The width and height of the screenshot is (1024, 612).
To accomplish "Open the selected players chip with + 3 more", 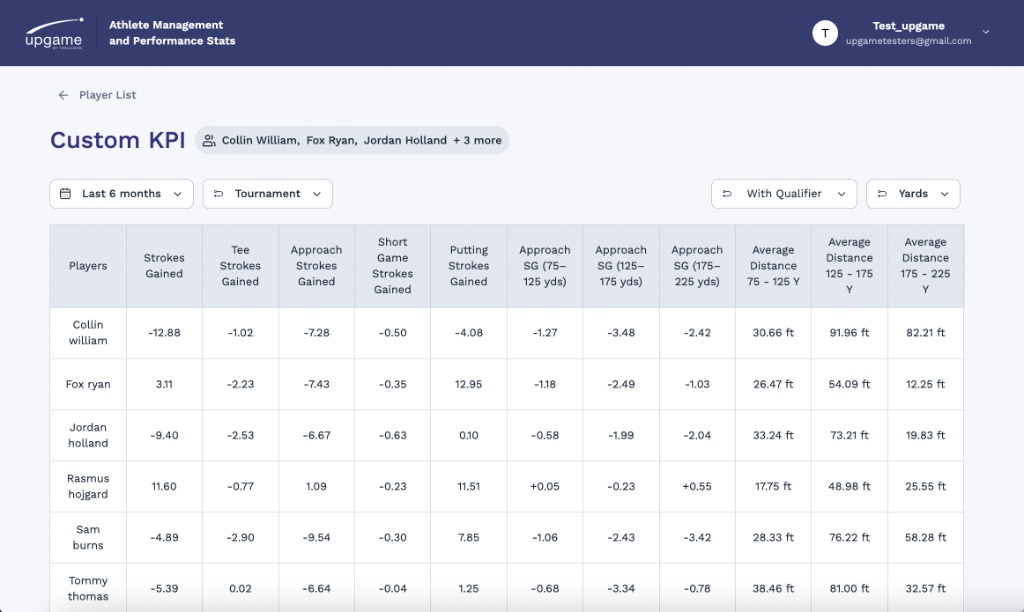I will [x=352, y=140].
